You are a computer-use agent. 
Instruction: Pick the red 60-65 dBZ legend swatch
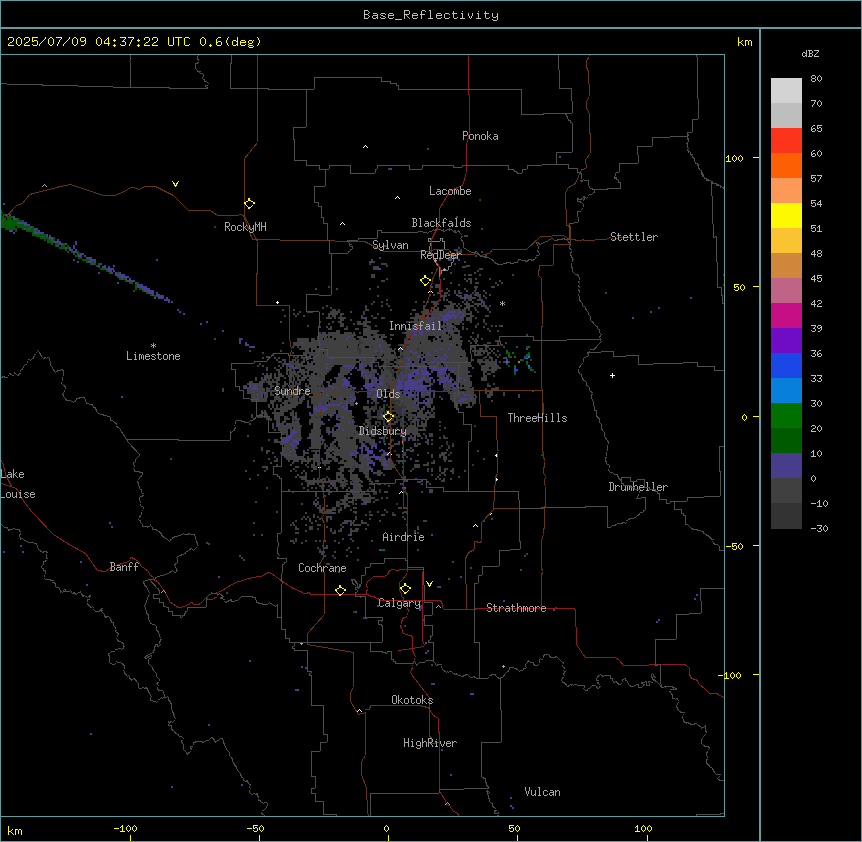786,140
